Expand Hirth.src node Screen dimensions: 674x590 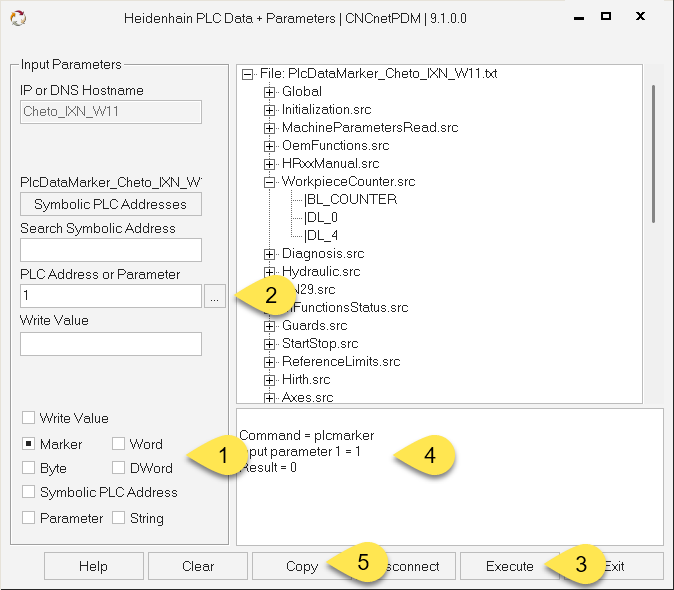tap(269, 380)
